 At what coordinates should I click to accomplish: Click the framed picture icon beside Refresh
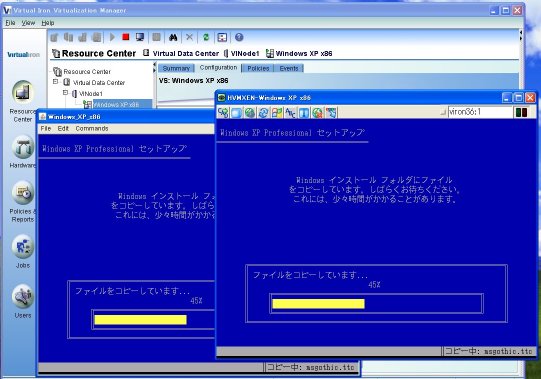[222, 37]
